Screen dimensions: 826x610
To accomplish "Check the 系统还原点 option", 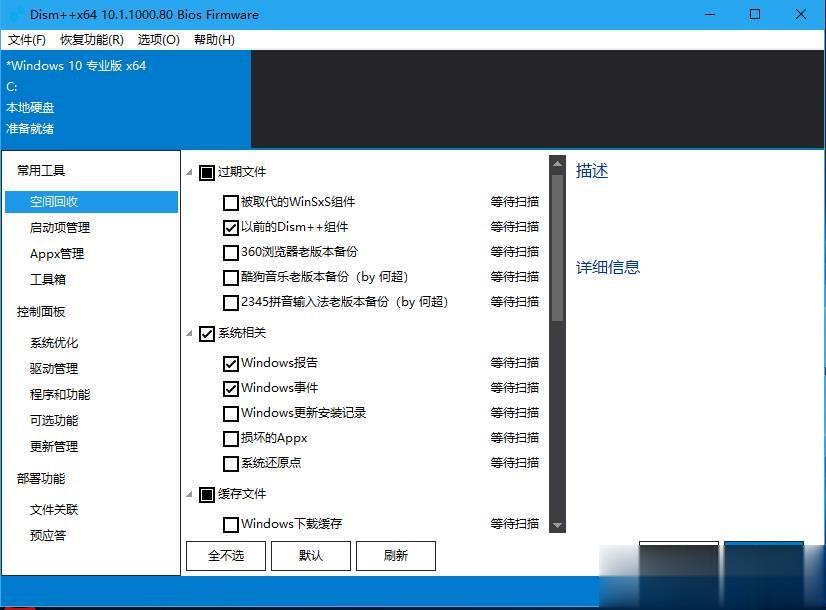I will coord(231,463).
